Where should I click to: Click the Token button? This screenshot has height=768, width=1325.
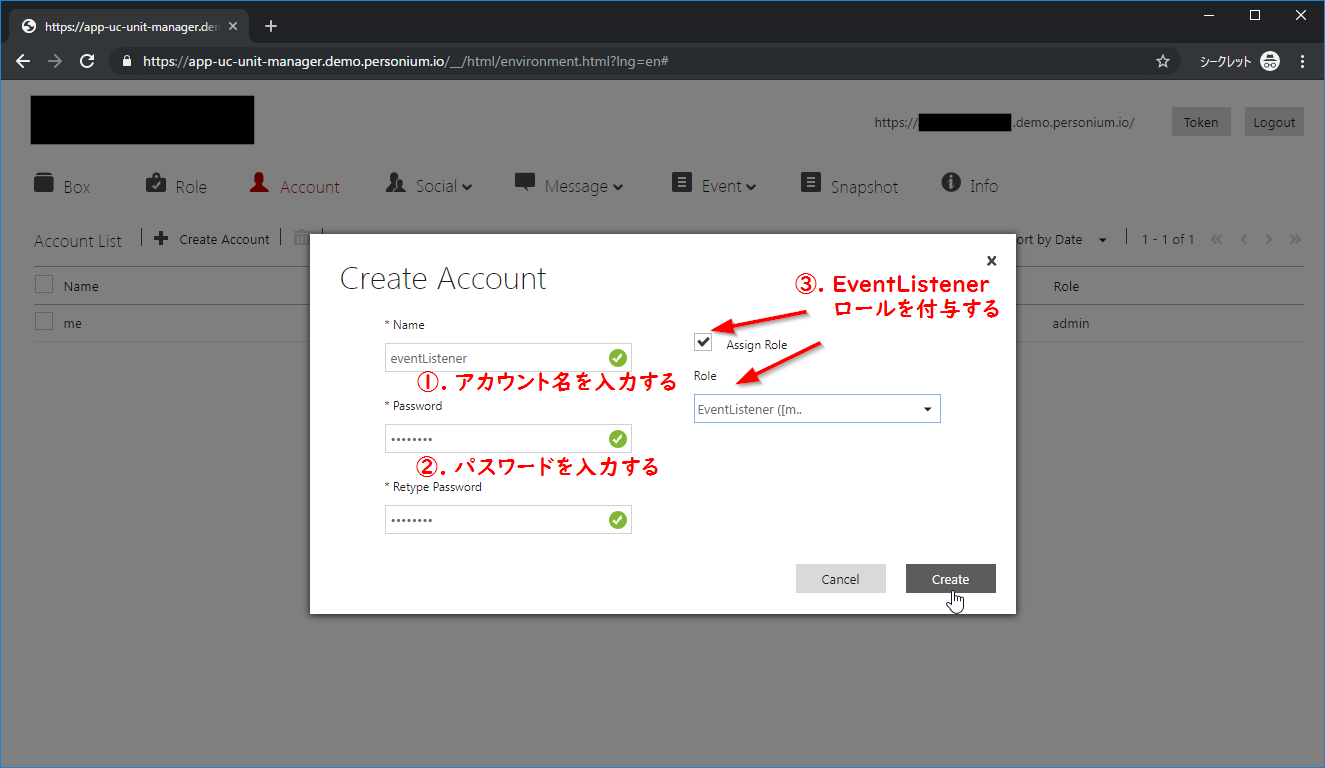1201,122
